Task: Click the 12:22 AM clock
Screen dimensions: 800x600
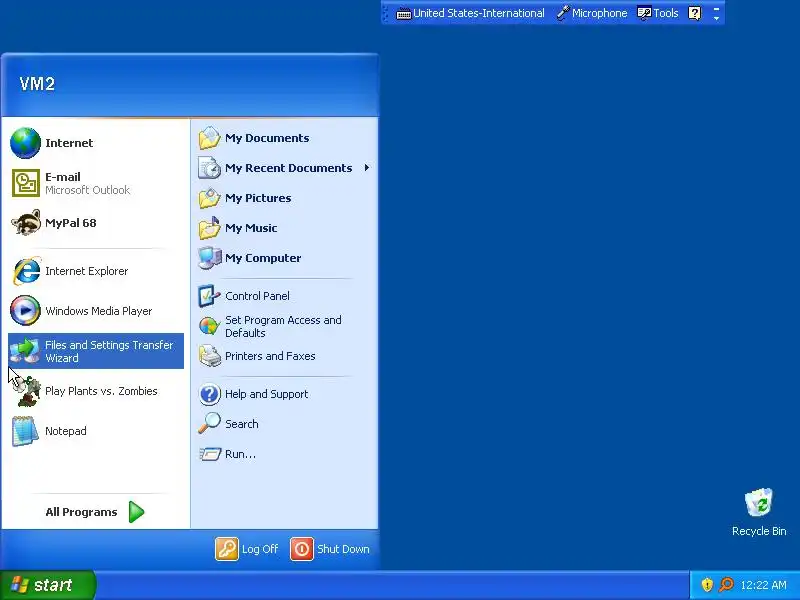Action: [763, 585]
